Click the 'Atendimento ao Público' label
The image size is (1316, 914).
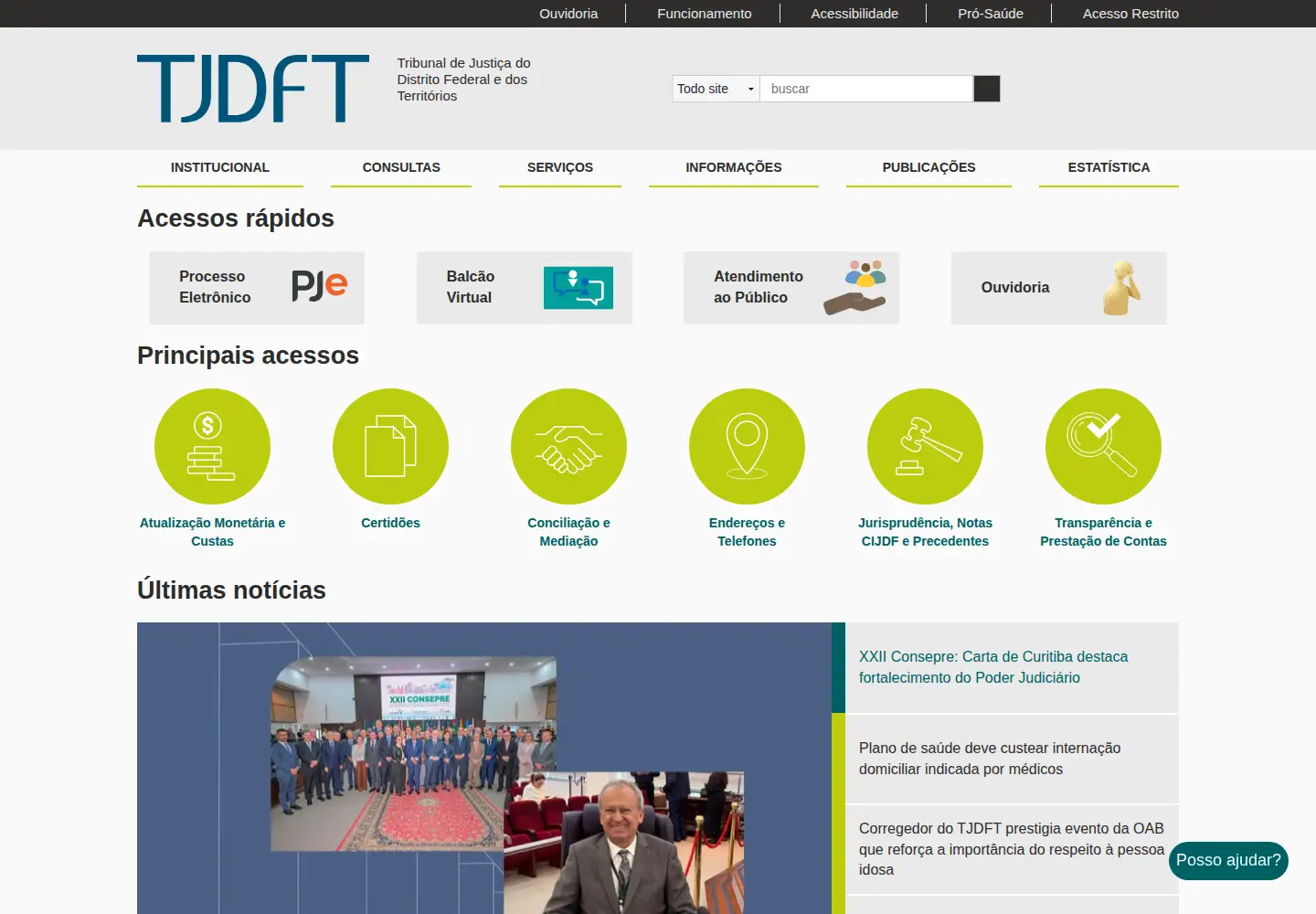[x=759, y=287]
